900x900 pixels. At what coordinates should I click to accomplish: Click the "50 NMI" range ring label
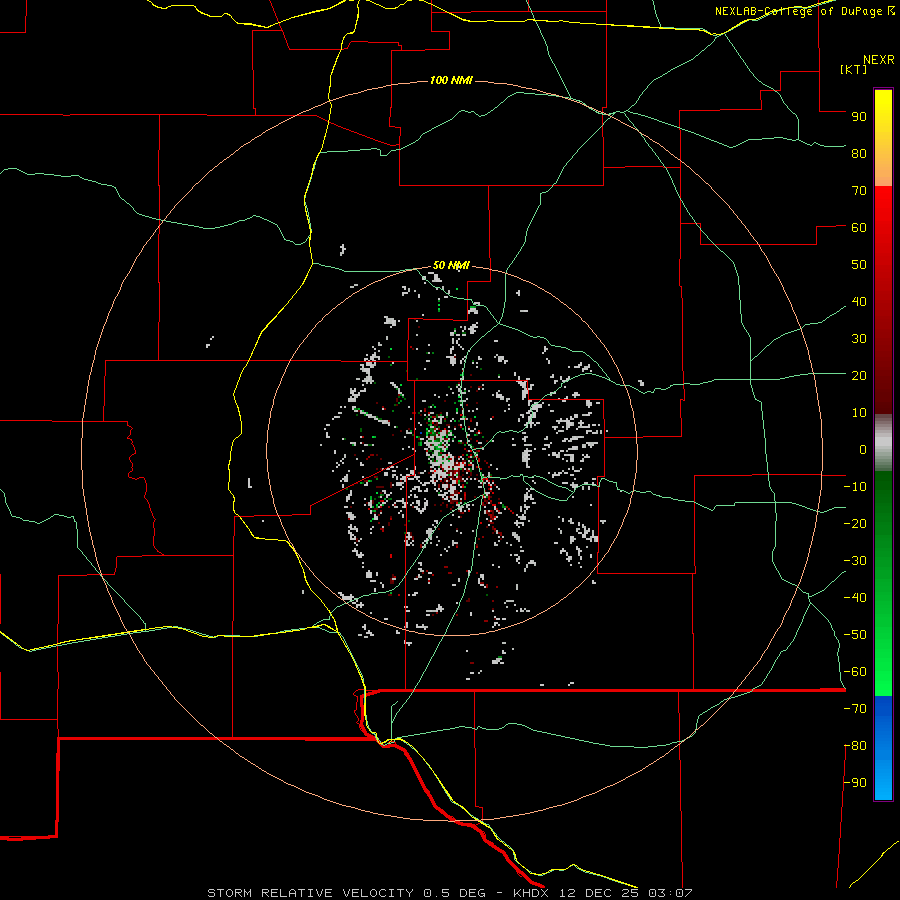coord(451,265)
